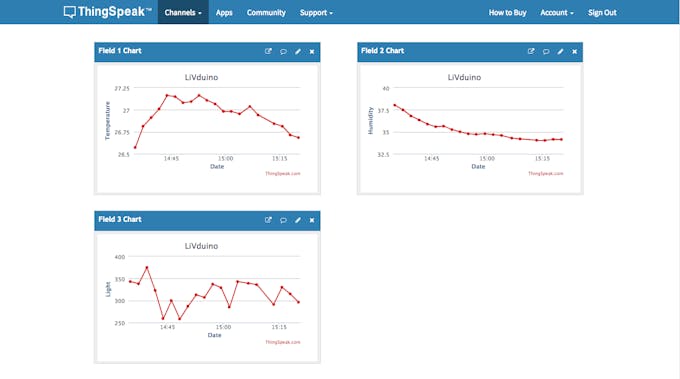Select the first data point on Humidity chart
Image resolution: width=680 pixels, height=379 pixels.
(395, 105)
